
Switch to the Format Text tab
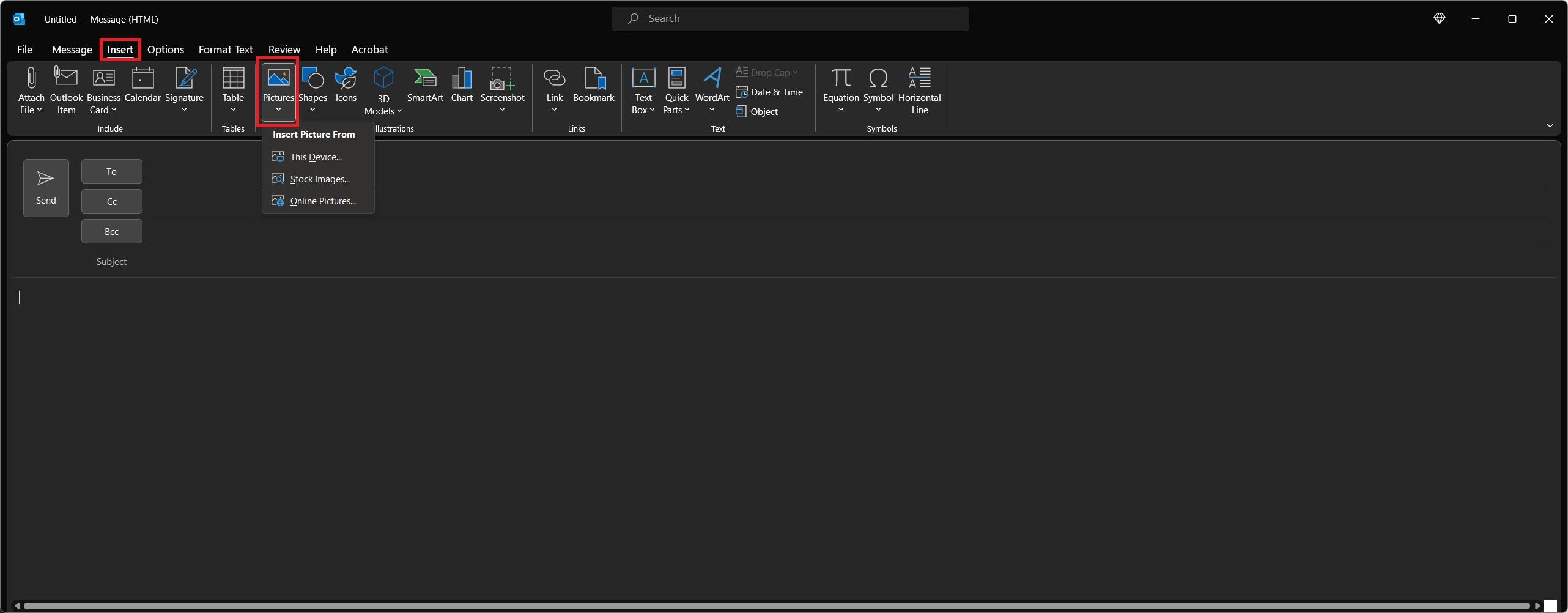225,50
